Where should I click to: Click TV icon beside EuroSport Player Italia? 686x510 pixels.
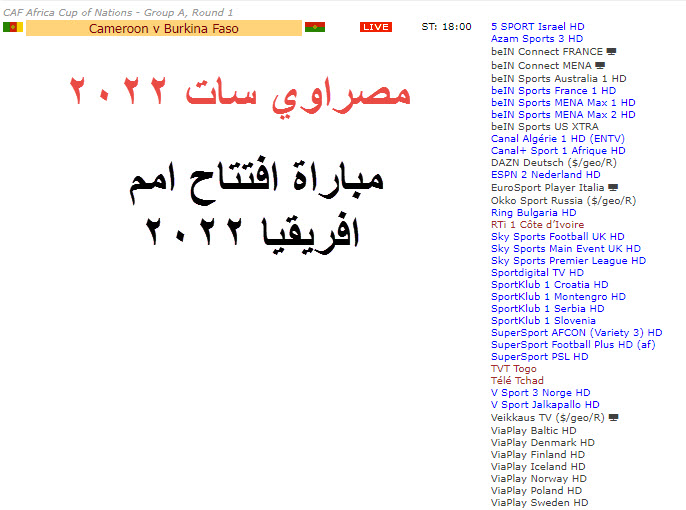click(x=613, y=188)
